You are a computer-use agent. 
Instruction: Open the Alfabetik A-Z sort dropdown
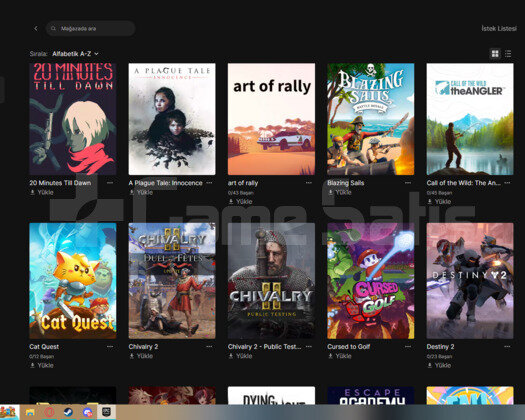point(75,54)
